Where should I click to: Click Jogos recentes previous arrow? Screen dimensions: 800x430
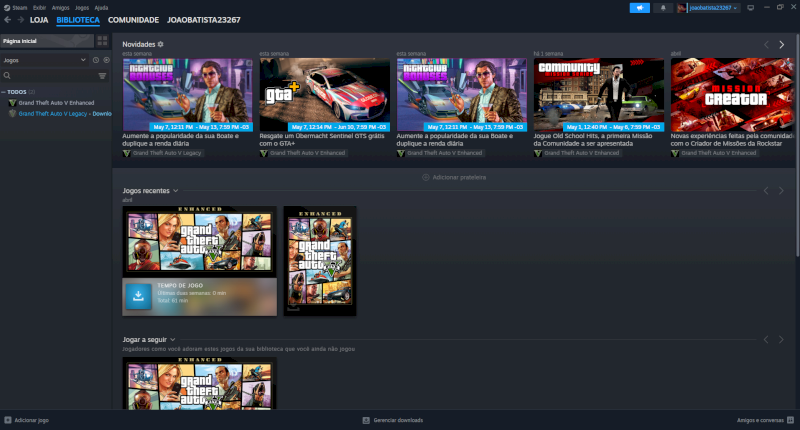coord(766,191)
